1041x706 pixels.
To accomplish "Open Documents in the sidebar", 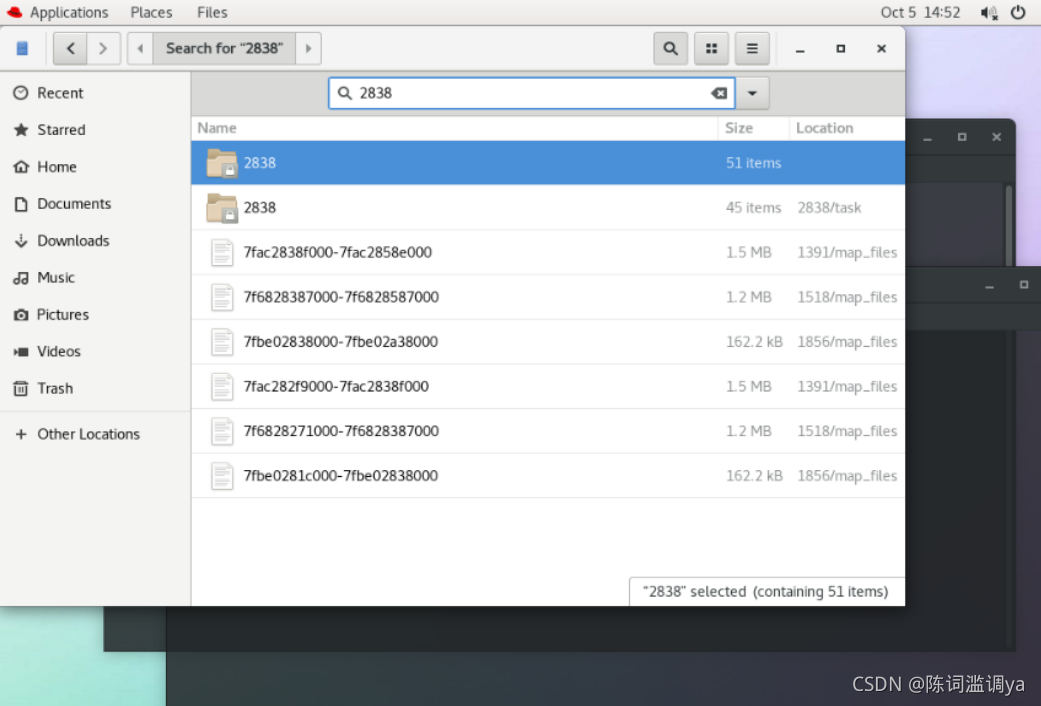I will tap(96, 204).
